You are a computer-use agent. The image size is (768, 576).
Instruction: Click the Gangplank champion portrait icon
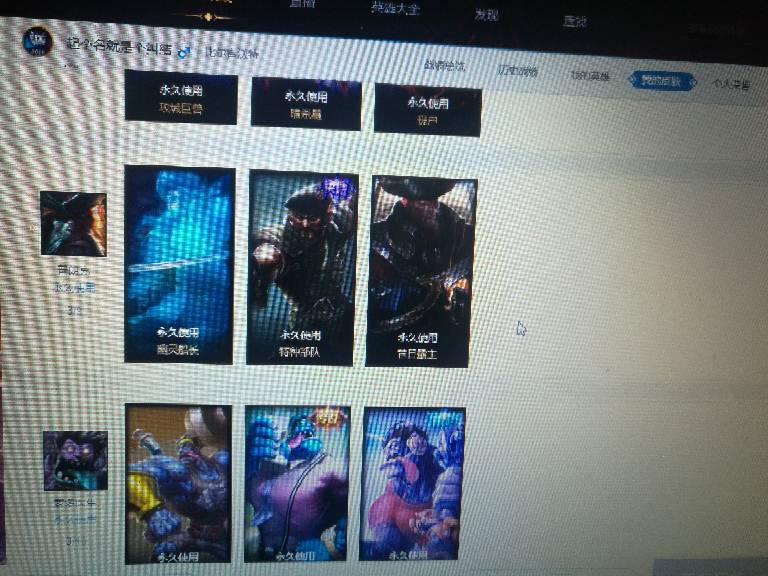pos(73,224)
